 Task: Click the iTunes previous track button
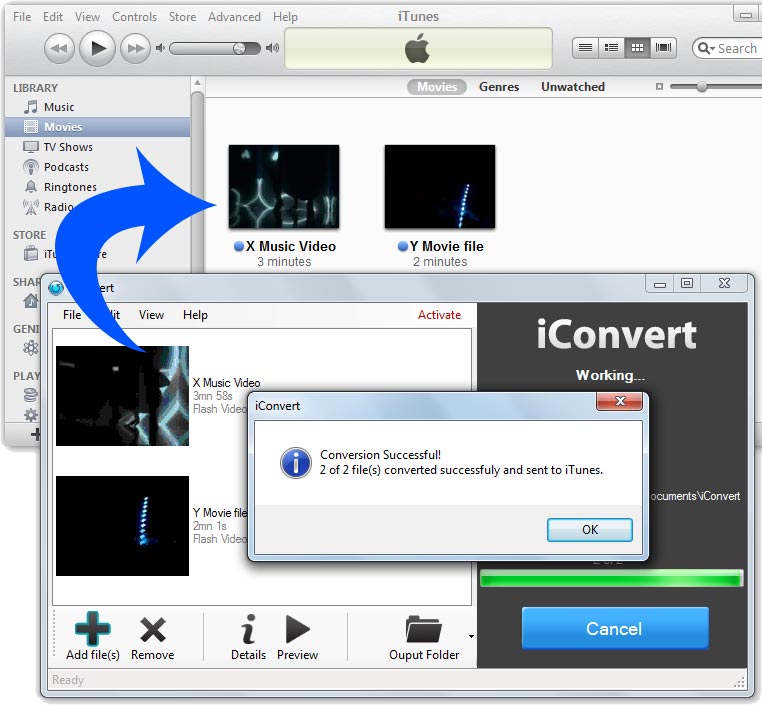59,48
